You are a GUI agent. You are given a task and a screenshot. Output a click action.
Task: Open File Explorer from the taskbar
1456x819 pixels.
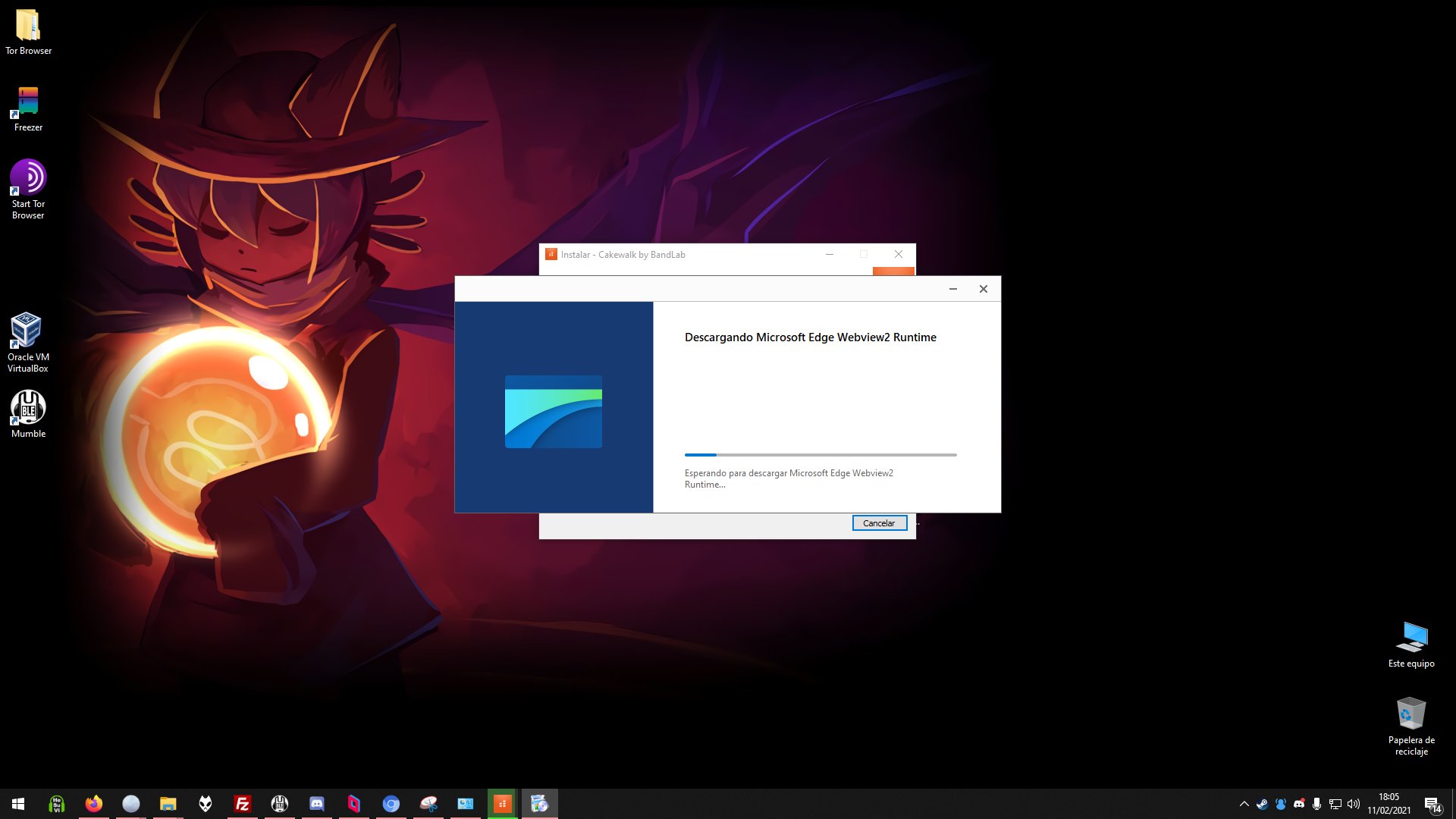[168, 804]
